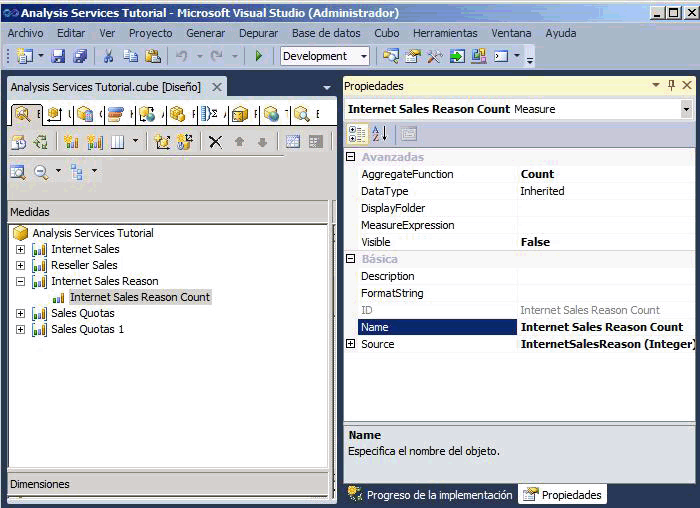The width and height of the screenshot is (700, 508).
Task: Click the Dimensiones pane header
Action: (x=169, y=484)
